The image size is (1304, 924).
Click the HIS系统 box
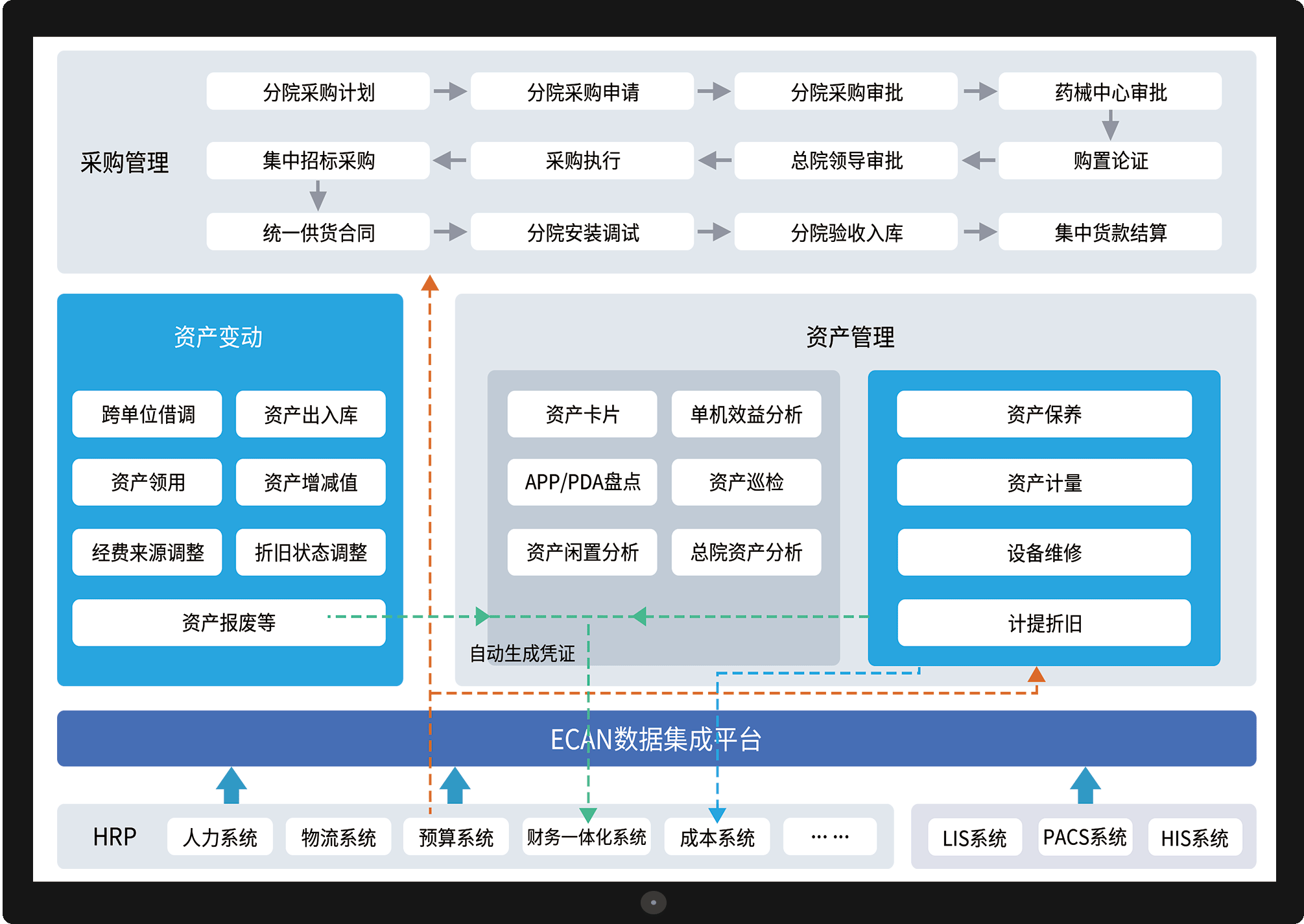coord(1194,838)
